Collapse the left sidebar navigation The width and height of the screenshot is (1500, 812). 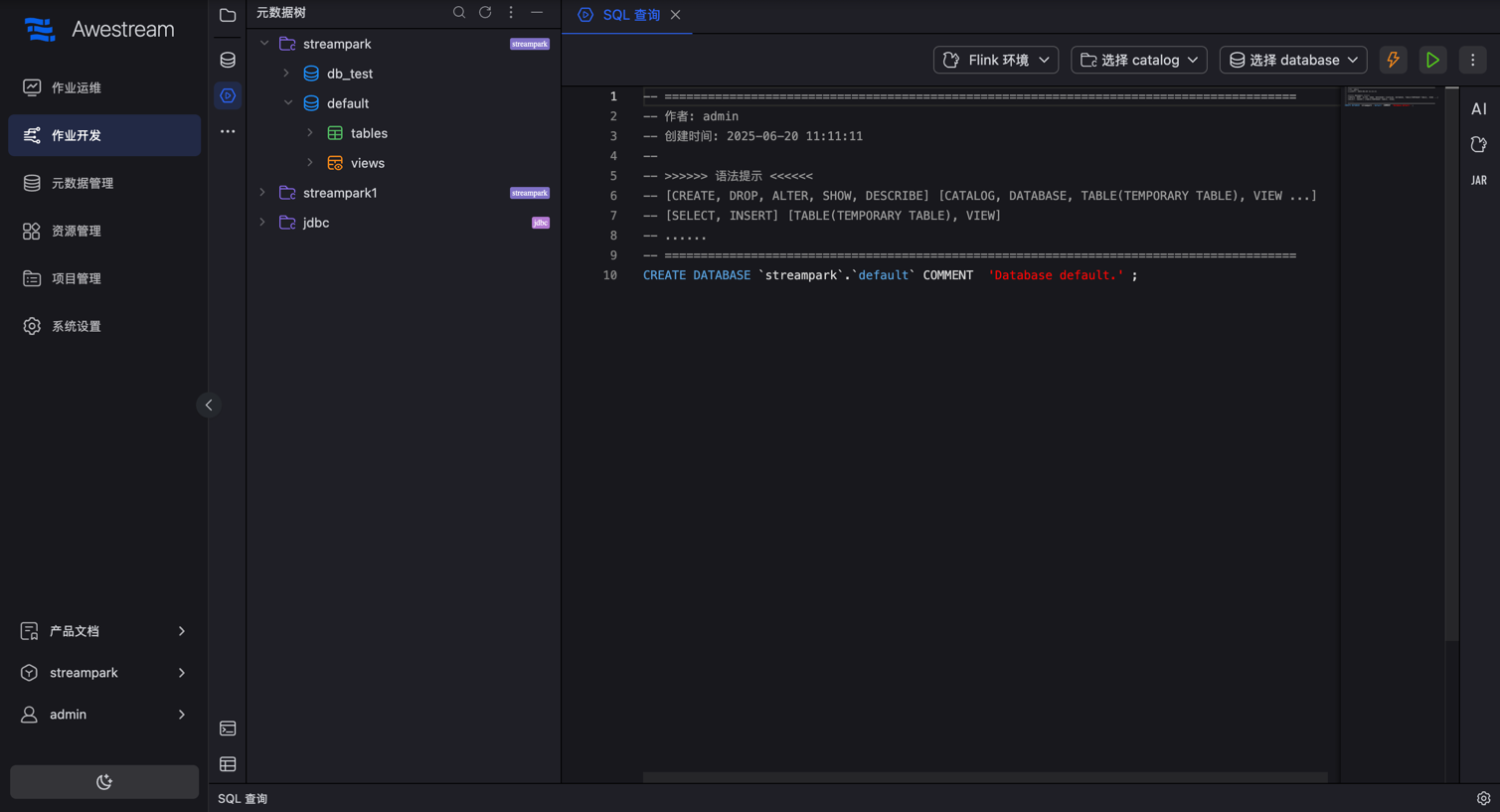tap(209, 405)
